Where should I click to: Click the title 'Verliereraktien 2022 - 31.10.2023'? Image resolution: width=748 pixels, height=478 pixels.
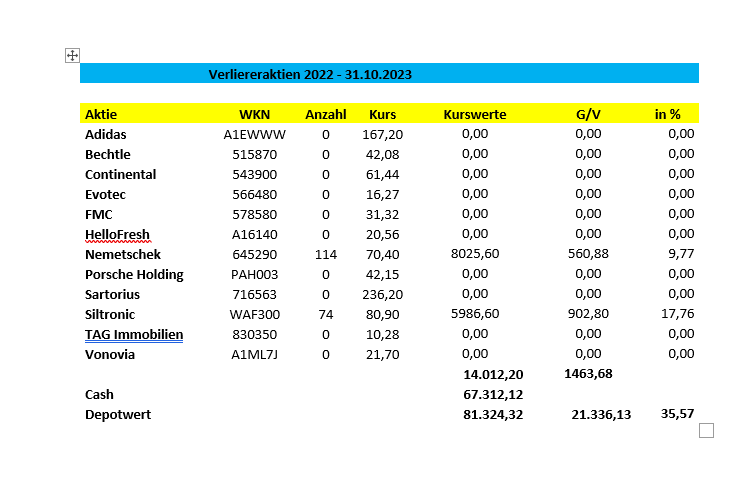(x=310, y=74)
